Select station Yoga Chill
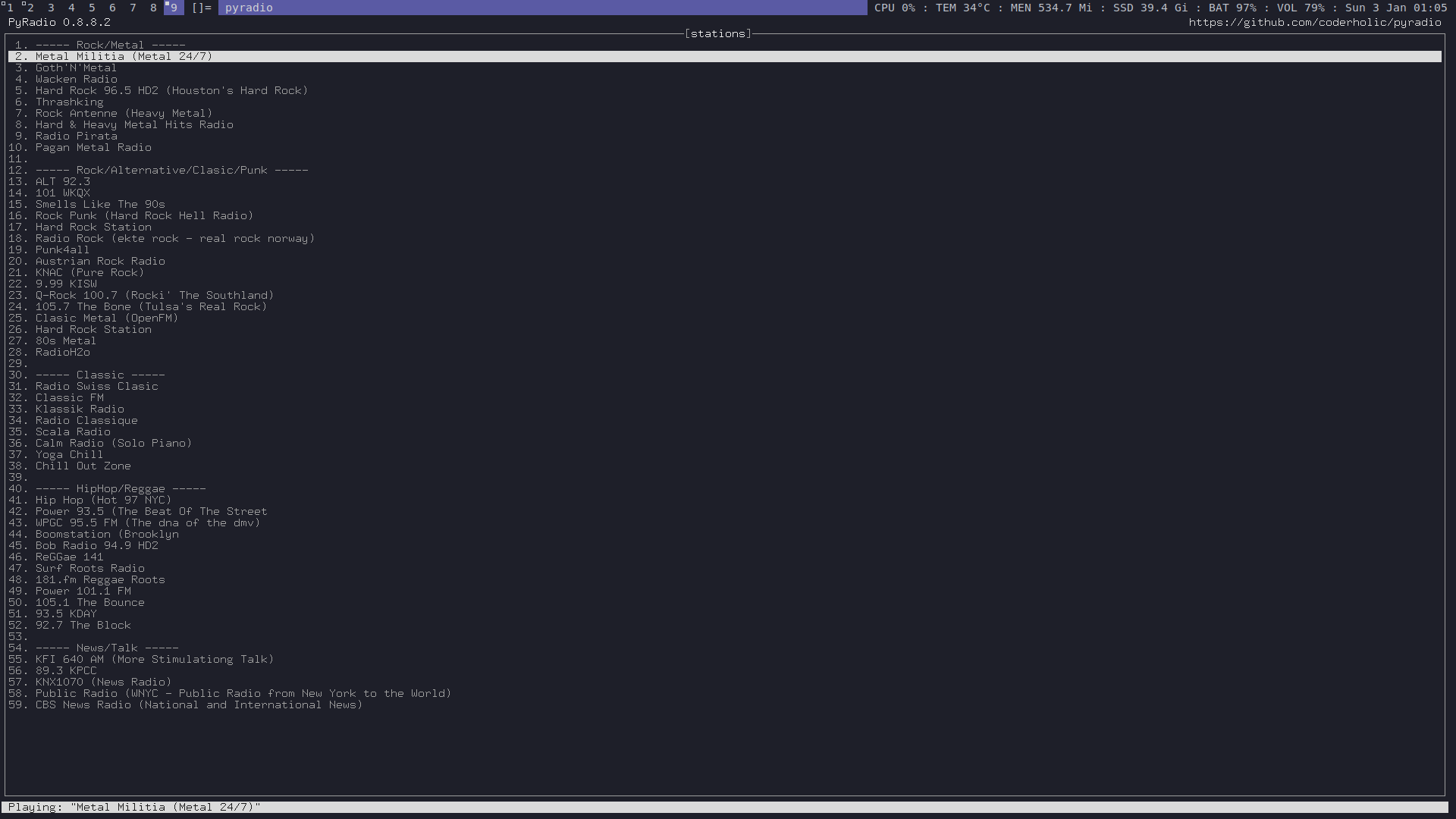Image resolution: width=1456 pixels, height=819 pixels. [69, 454]
